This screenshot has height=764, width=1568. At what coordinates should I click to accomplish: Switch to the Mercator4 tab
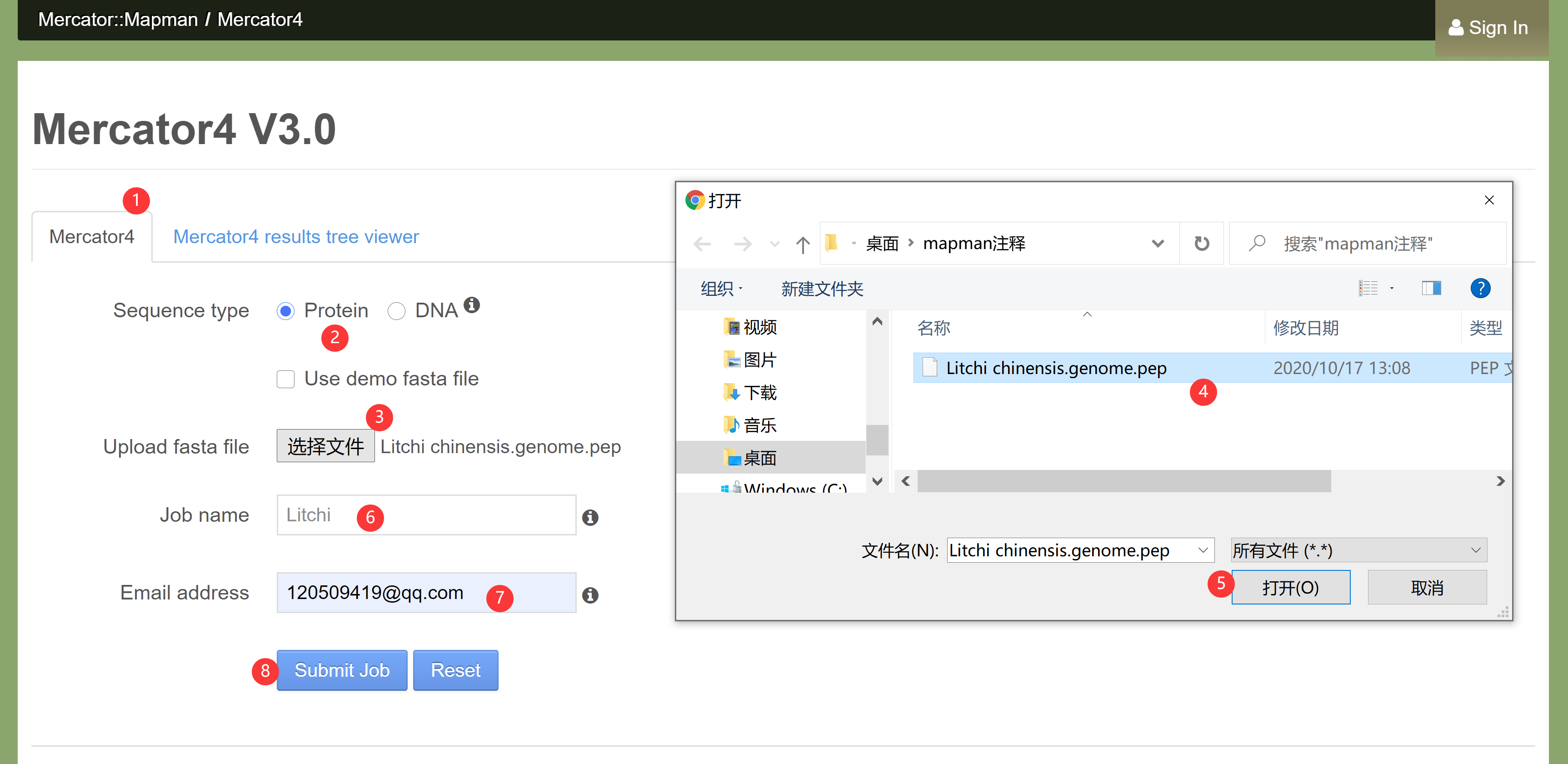click(x=92, y=236)
